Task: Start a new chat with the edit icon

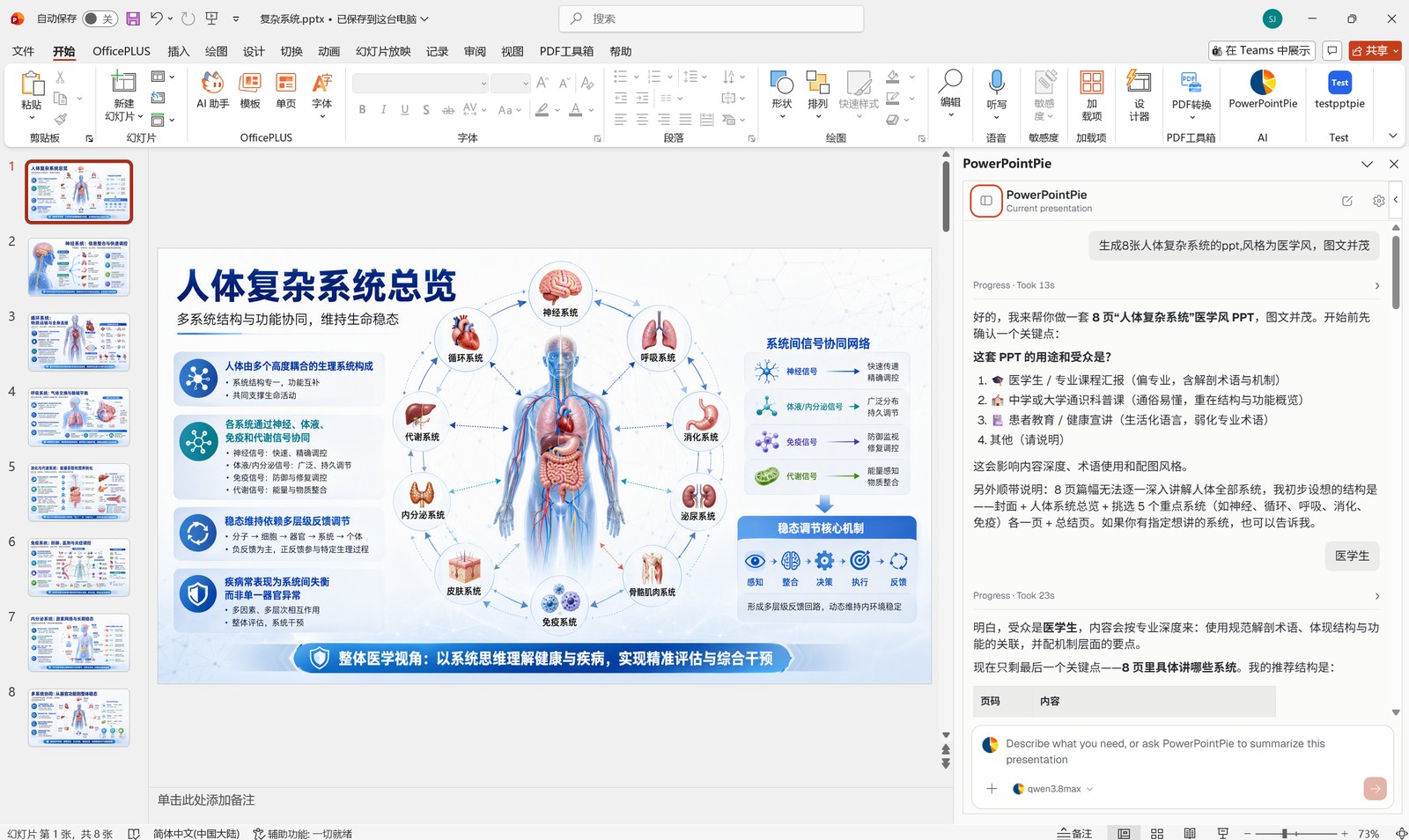Action: click(x=1347, y=201)
